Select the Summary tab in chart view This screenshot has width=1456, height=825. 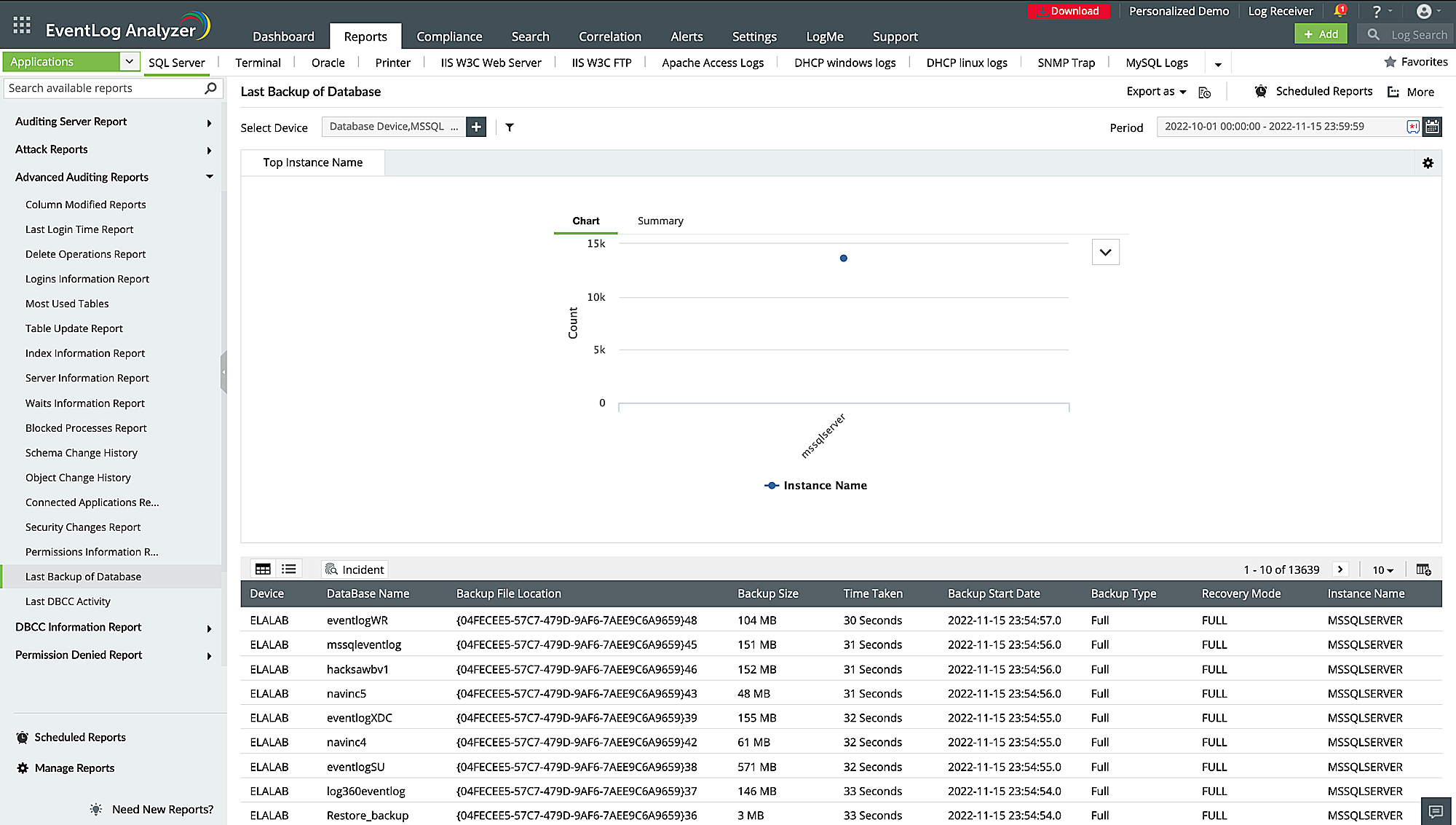click(x=660, y=220)
